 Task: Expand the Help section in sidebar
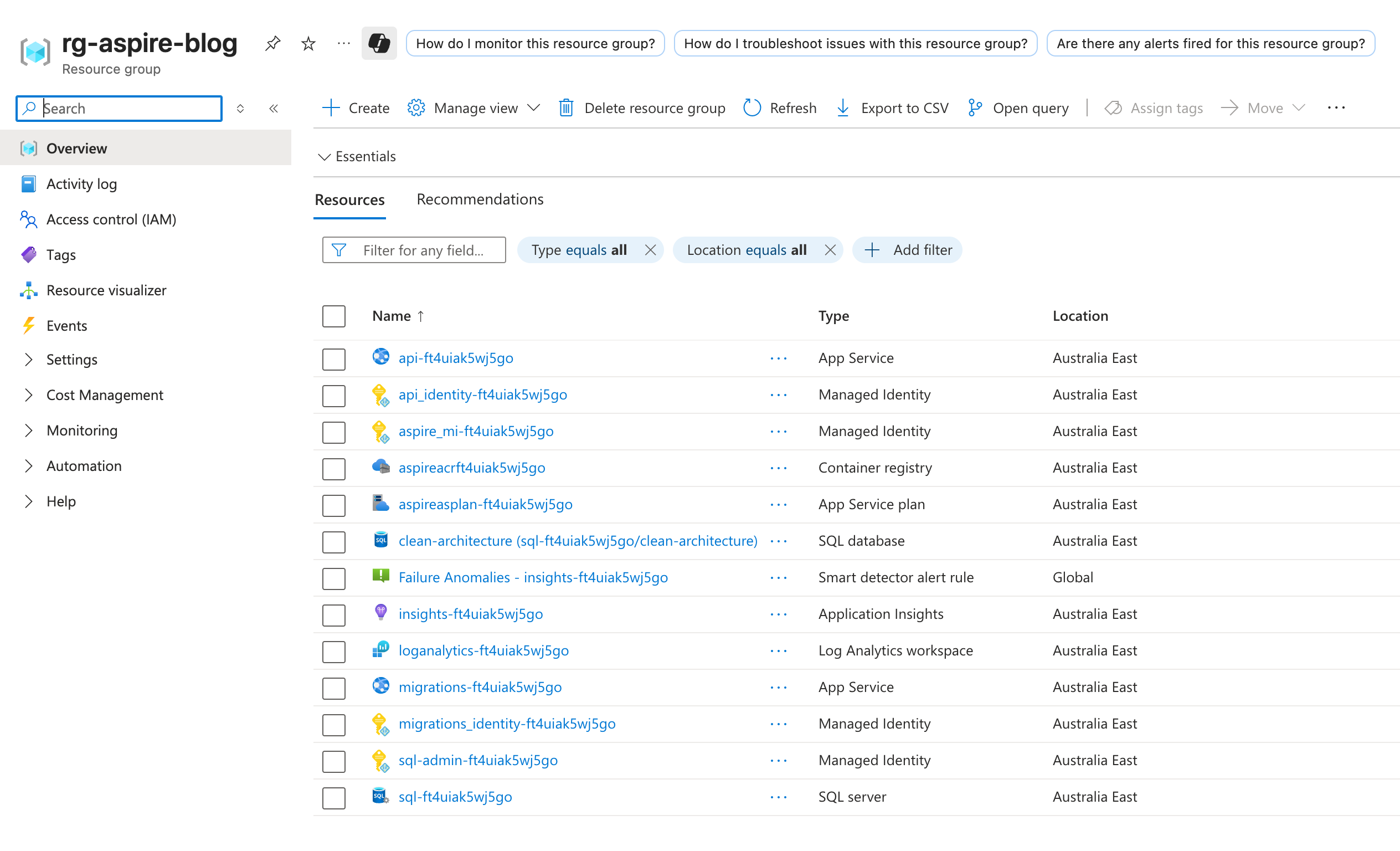29,501
